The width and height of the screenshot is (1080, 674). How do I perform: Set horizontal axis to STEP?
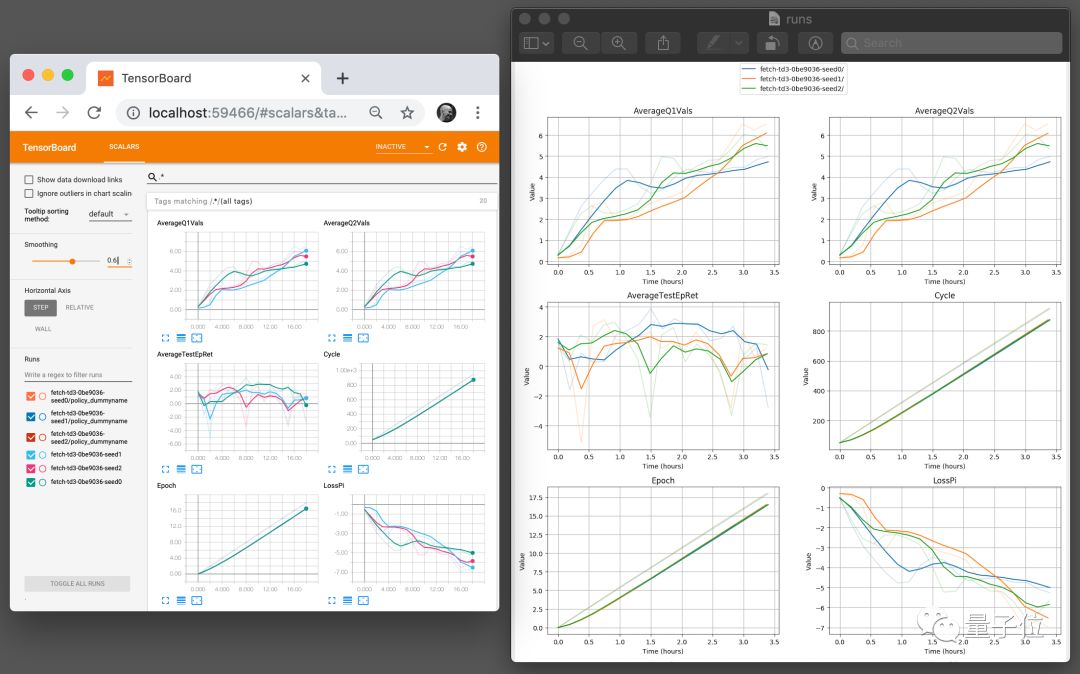[41, 308]
